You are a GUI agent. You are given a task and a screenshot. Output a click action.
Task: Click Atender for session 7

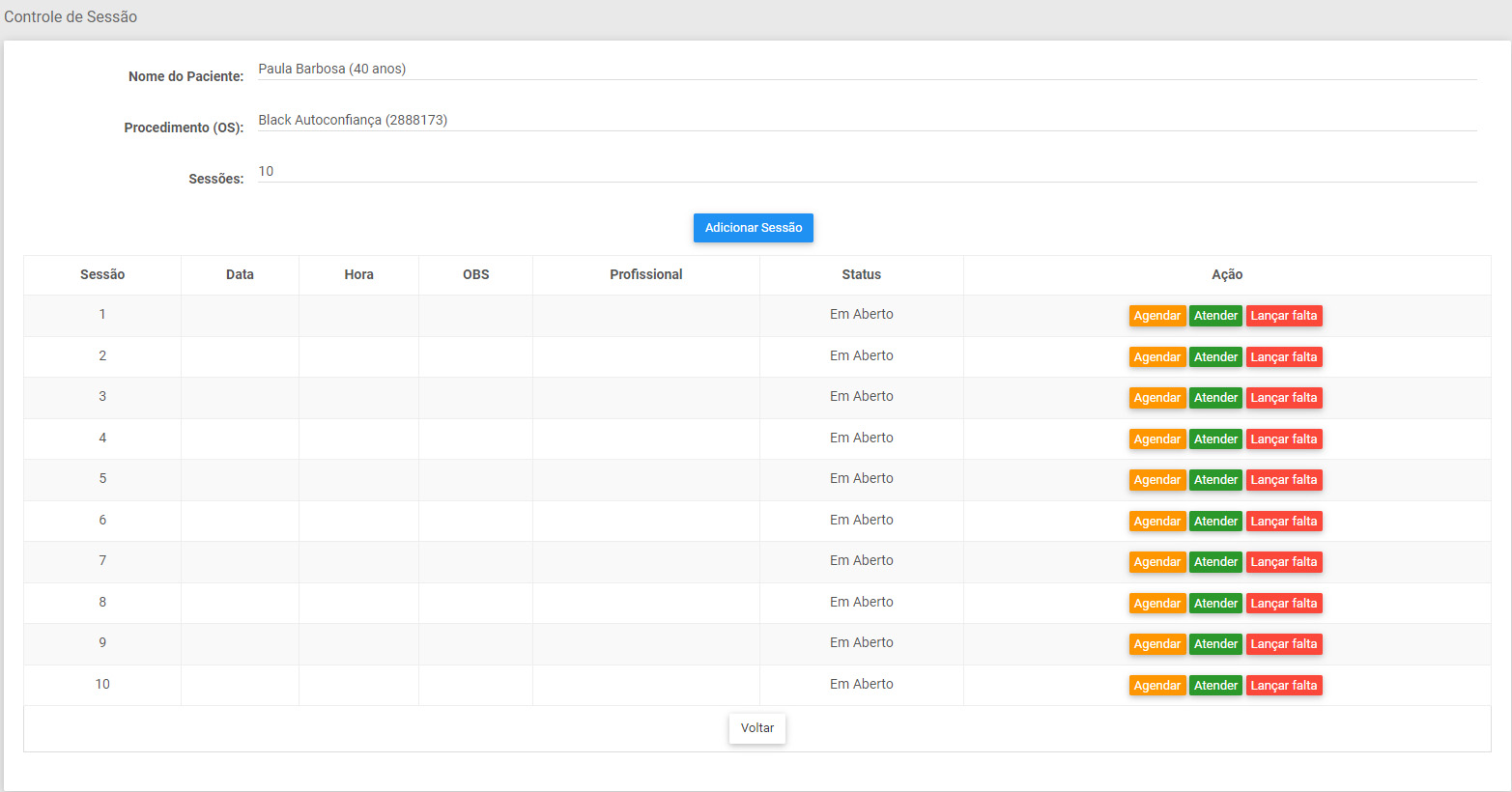pos(1214,562)
